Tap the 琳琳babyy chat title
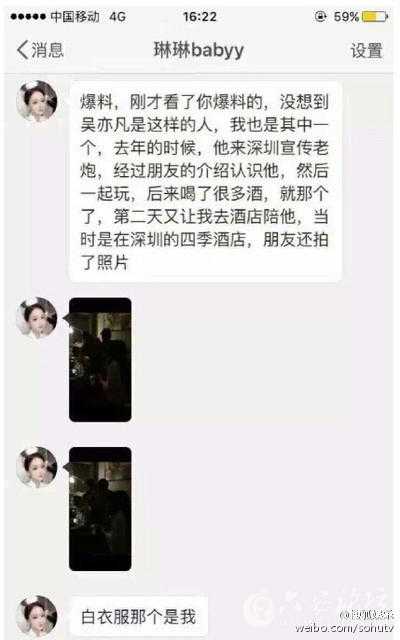The width and height of the screenshot is (400, 640). (x=199, y=50)
